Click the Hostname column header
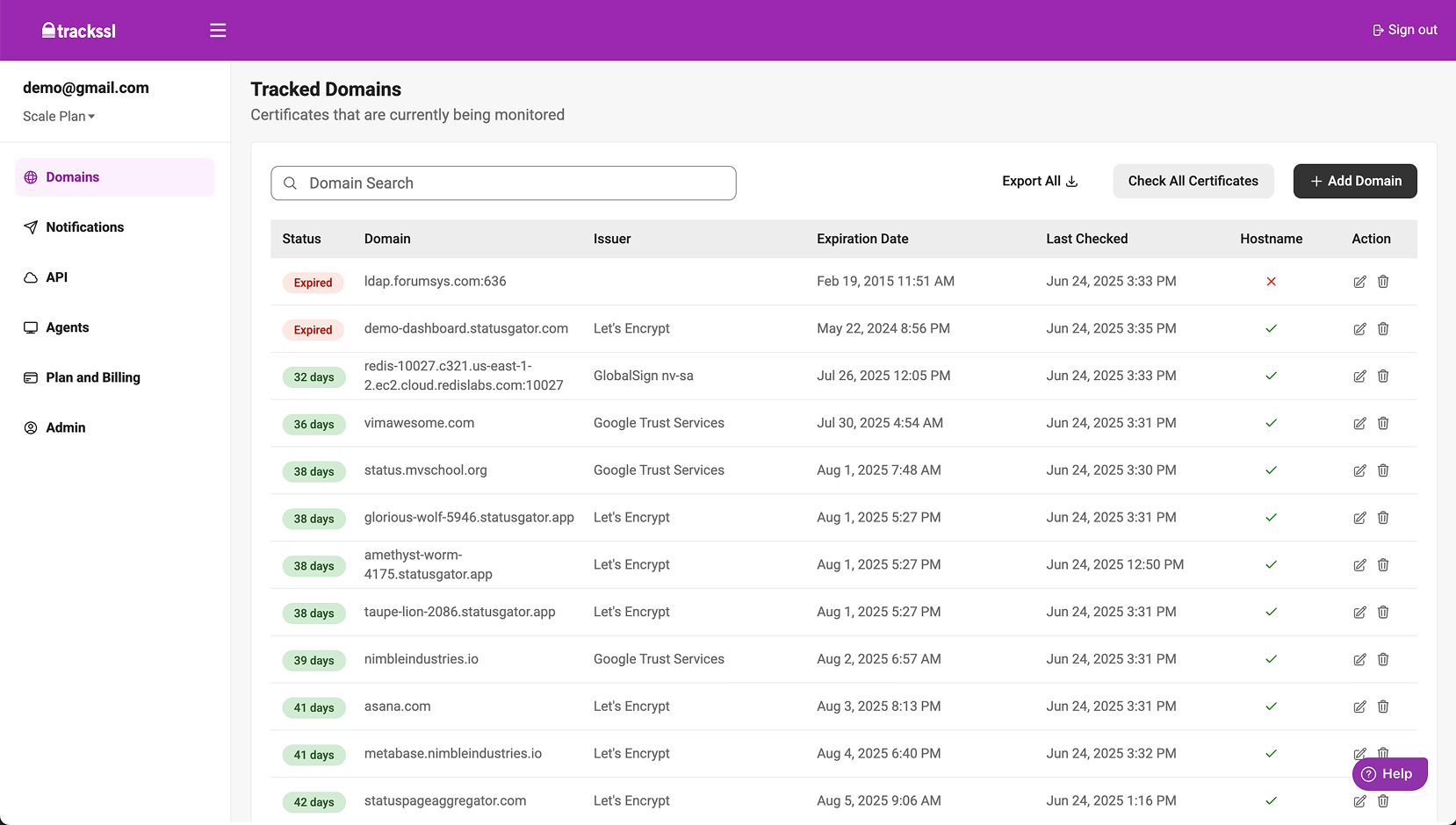This screenshot has width=1456, height=825. (x=1271, y=239)
